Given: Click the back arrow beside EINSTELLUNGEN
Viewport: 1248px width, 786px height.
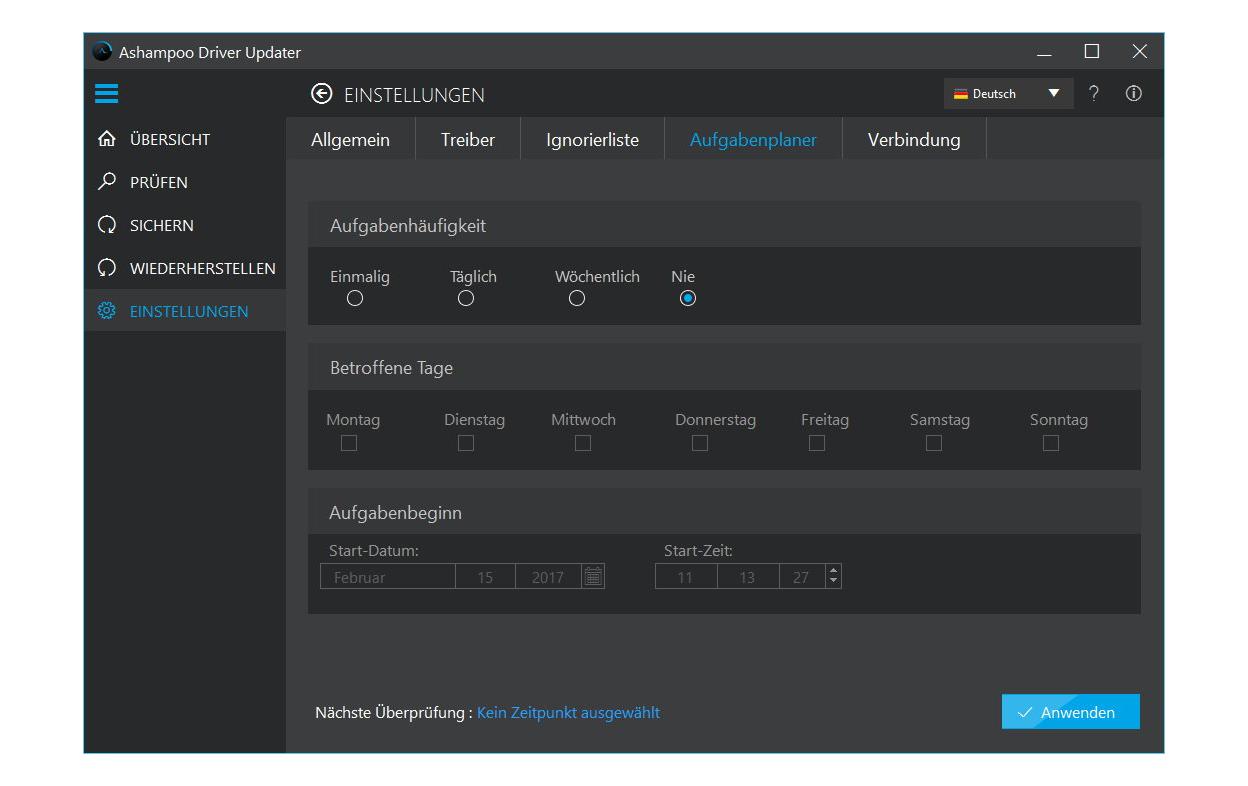Looking at the screenshot, I should [321, 94].
